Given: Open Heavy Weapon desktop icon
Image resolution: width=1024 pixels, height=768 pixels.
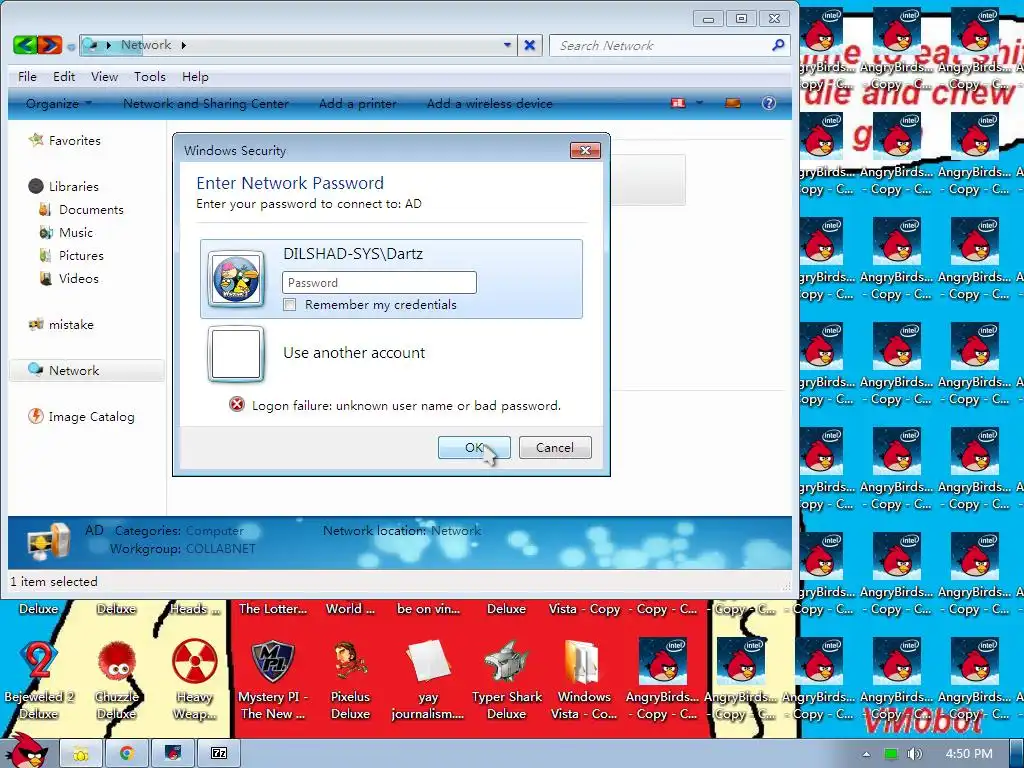Looking at the screenshot, I should (195, 680).
